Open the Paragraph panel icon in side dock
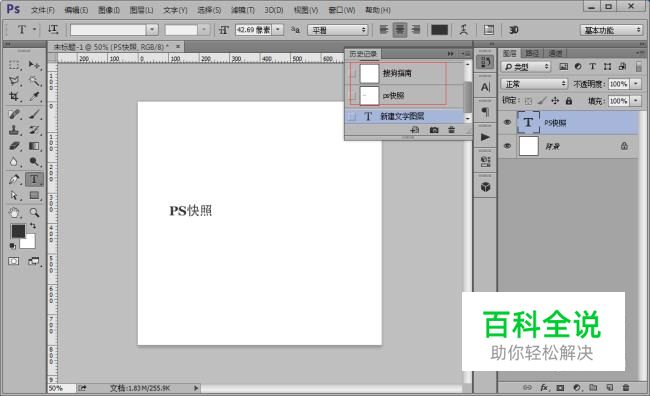Viewport: 650px width, 396px height. [485, 112]
